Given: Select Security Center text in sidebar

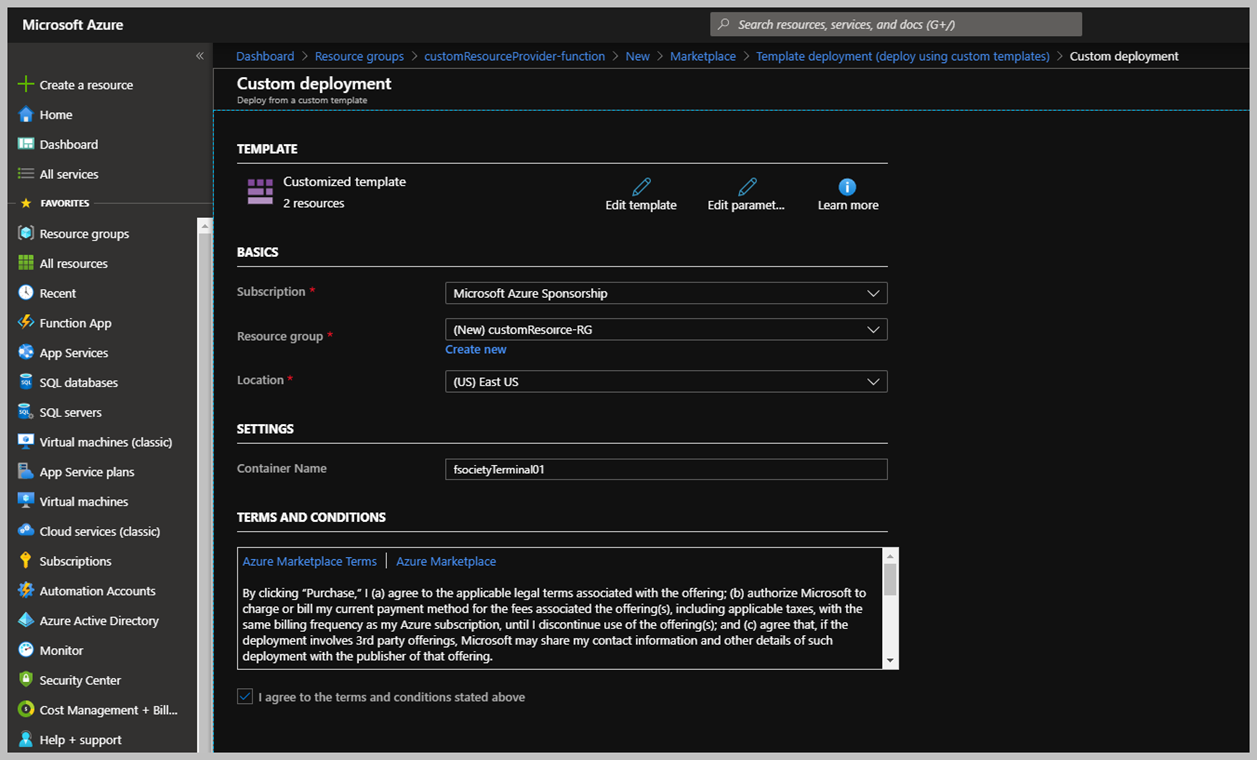Looking at the screenshot, I should (x=80, y=680).
